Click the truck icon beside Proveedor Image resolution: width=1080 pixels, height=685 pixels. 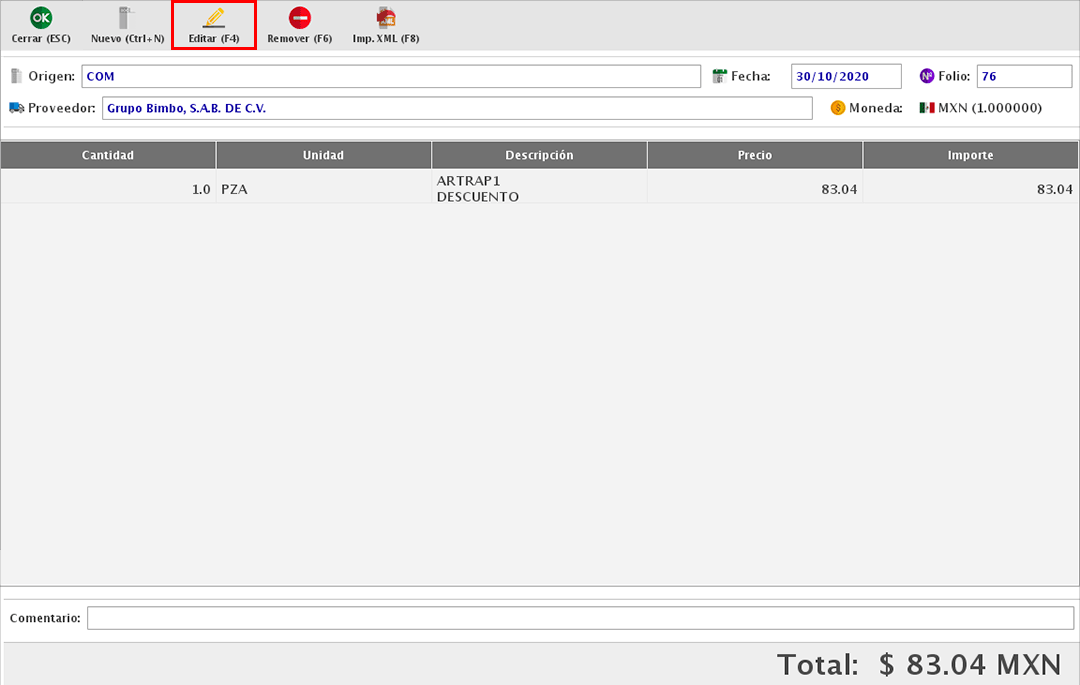pyautogui.click(x=16, y=108)
